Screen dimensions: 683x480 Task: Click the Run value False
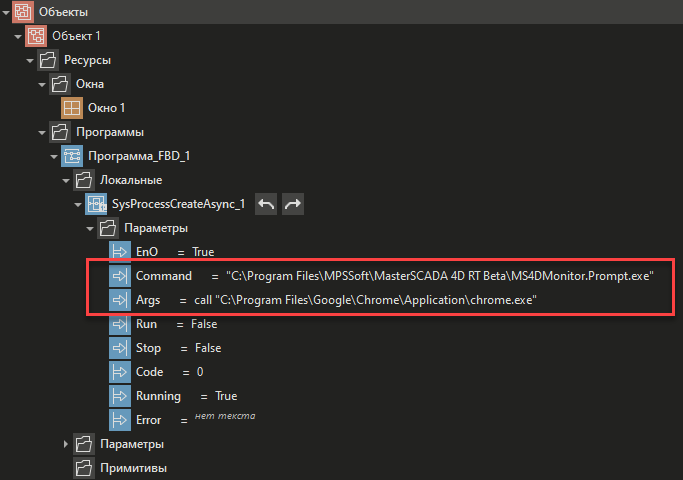click(204, 324)
